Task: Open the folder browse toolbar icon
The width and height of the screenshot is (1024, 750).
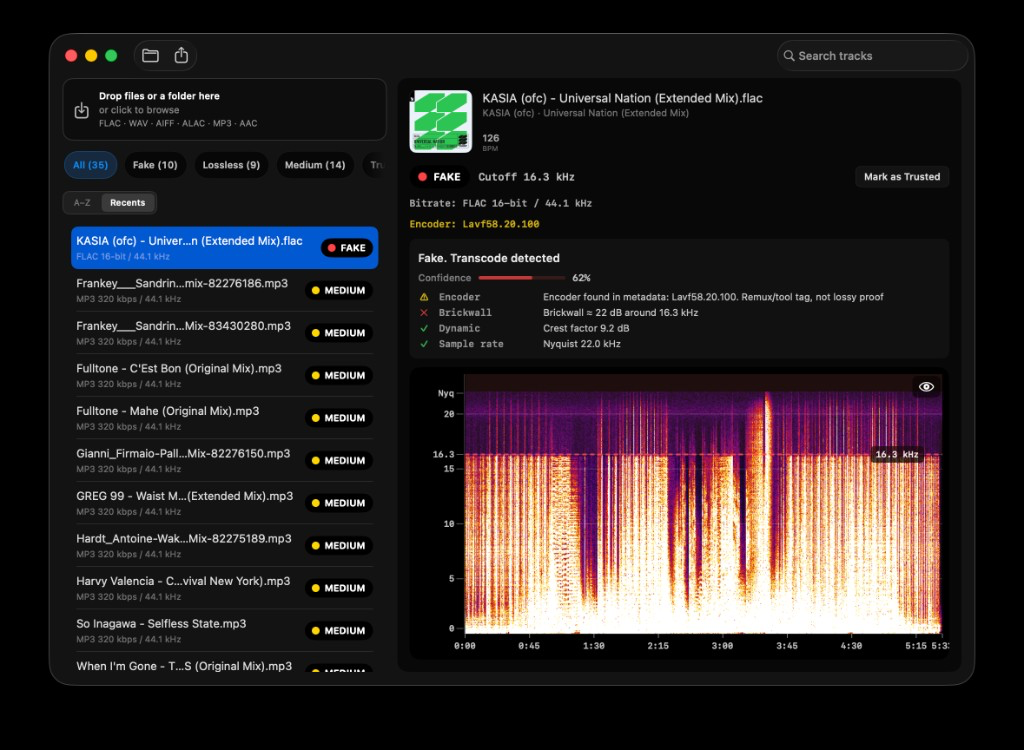Action: [150, 56]
